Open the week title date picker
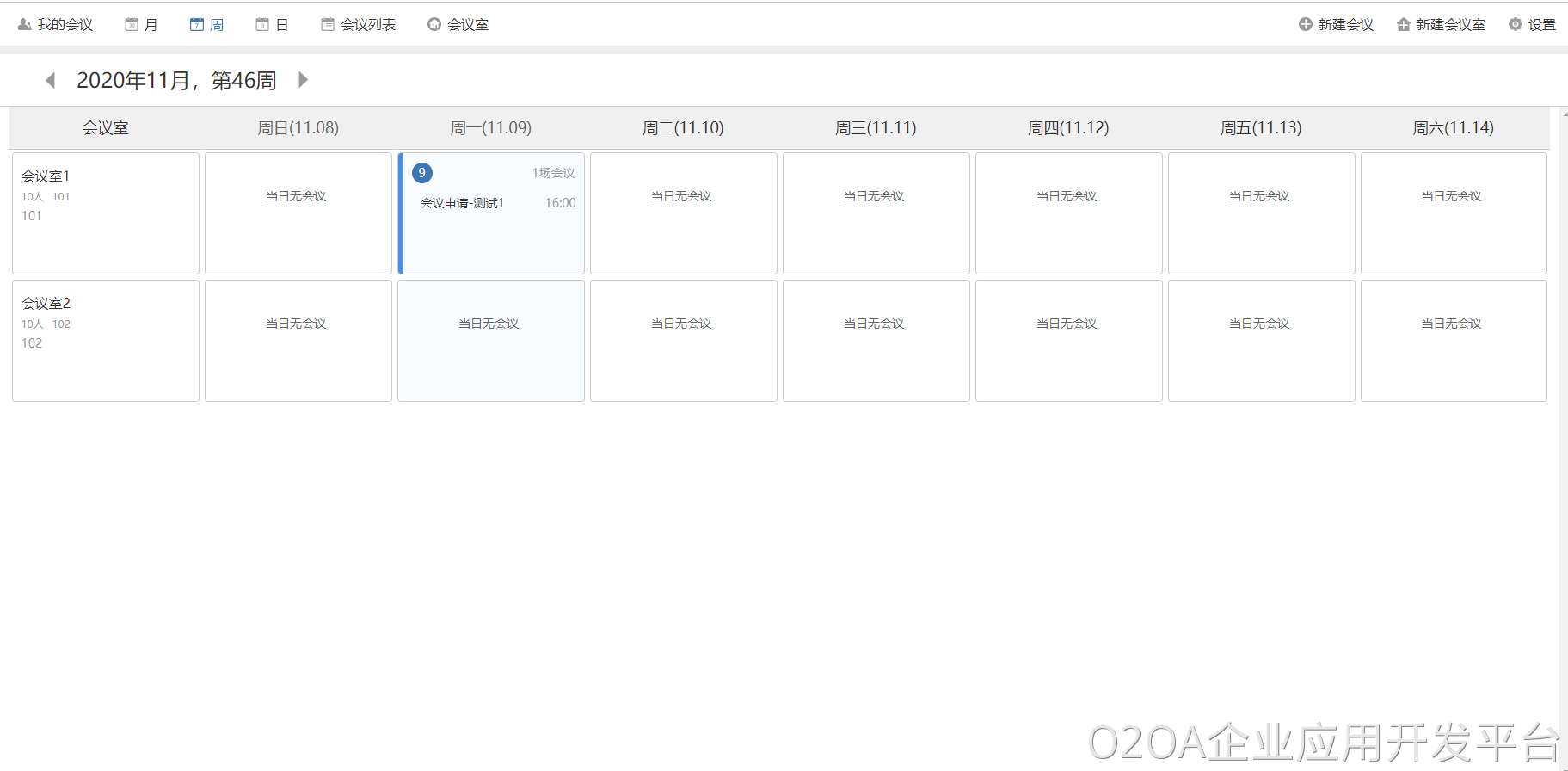 (176, 80)
